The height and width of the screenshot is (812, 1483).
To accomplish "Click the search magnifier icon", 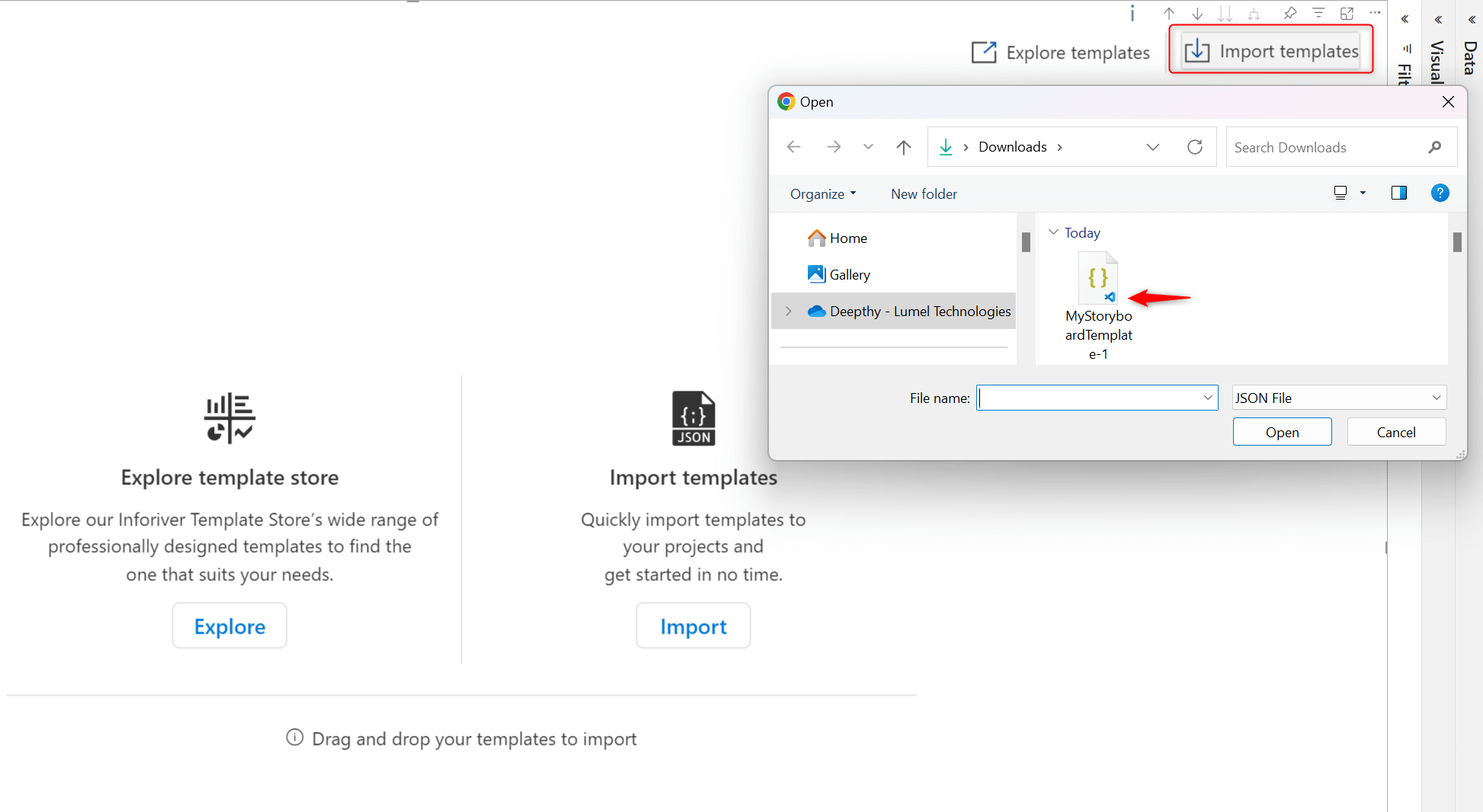I will [x=1435, y=147].
